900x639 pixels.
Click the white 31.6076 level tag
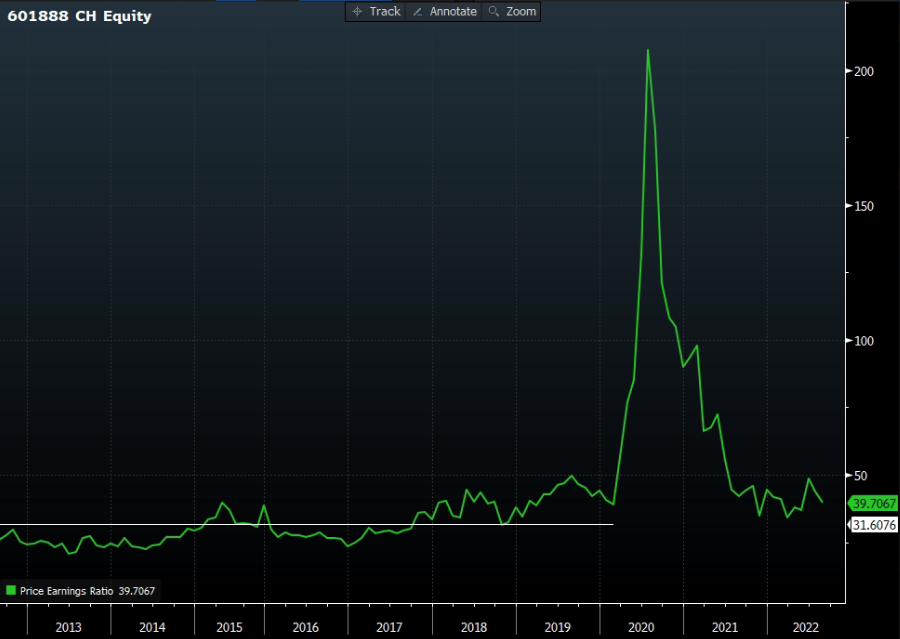click(x=873, y=525)
